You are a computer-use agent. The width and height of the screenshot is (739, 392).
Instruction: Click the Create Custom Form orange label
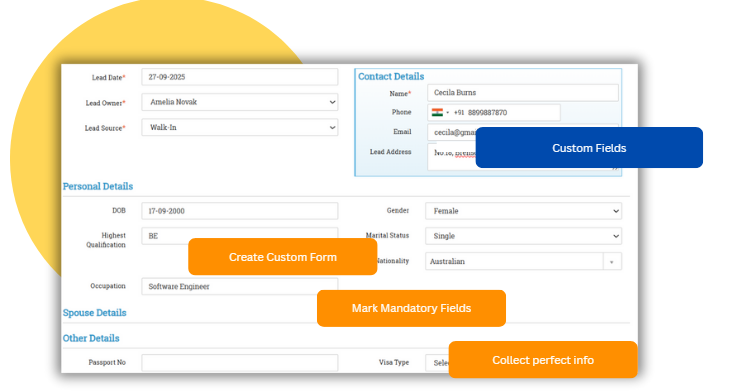tap(283, 257)
